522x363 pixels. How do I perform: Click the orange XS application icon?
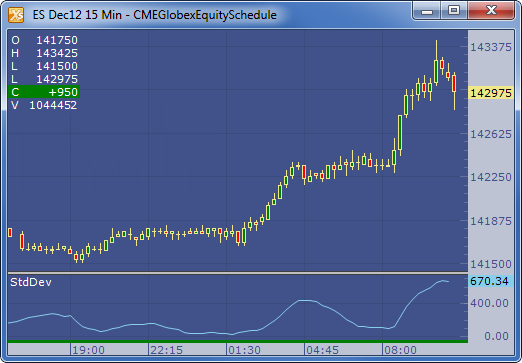(x=16, y=15)
